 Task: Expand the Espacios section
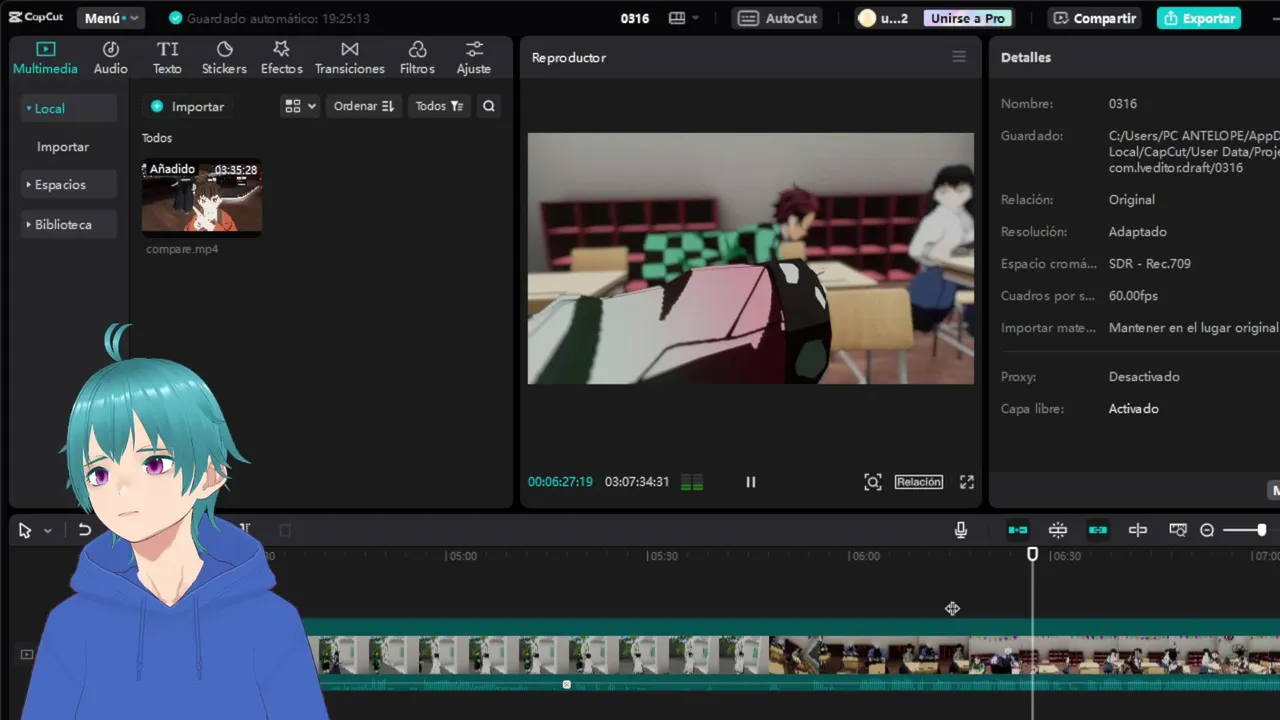pyautogui.click(x=68, y=185)
